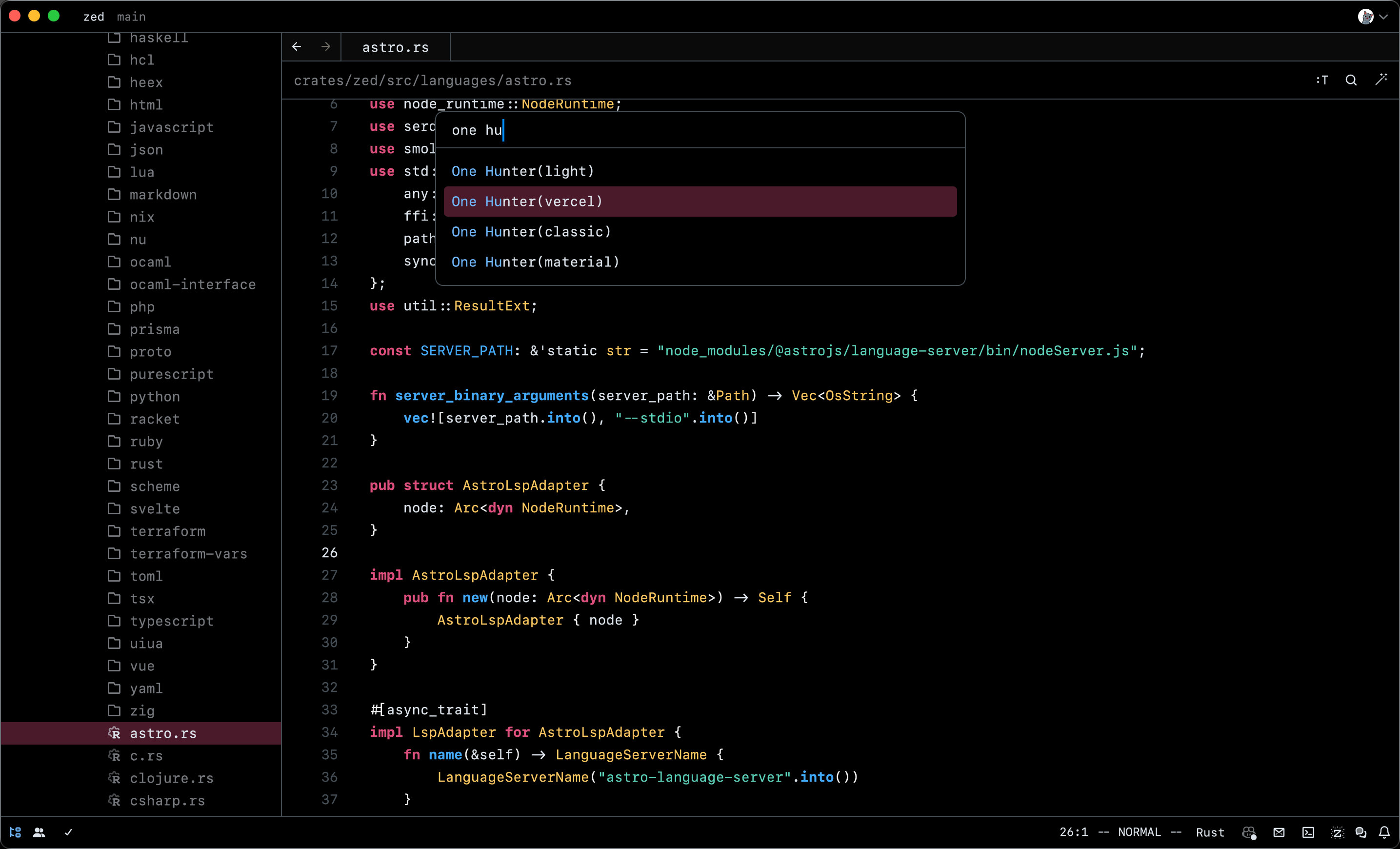The image size is (1400, 849).
Task: Open the Zed assistant panel icon
Action: pos(1337,832)
